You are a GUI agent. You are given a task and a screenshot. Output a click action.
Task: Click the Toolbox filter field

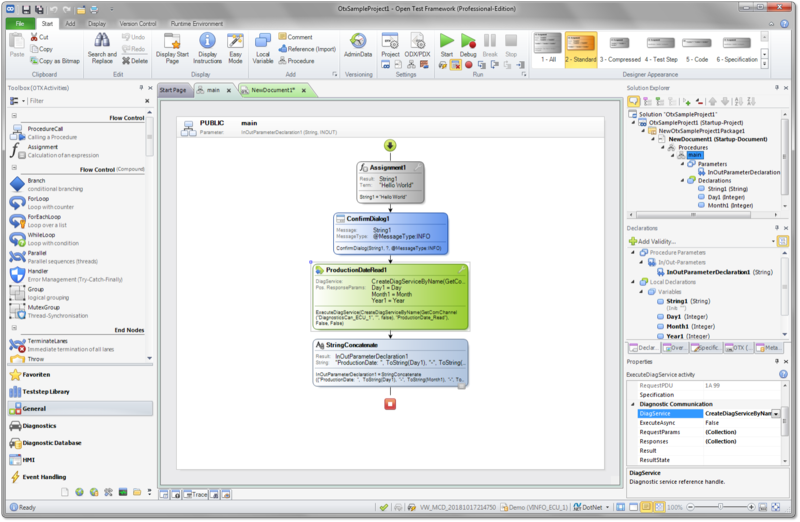tap(87, 101)
